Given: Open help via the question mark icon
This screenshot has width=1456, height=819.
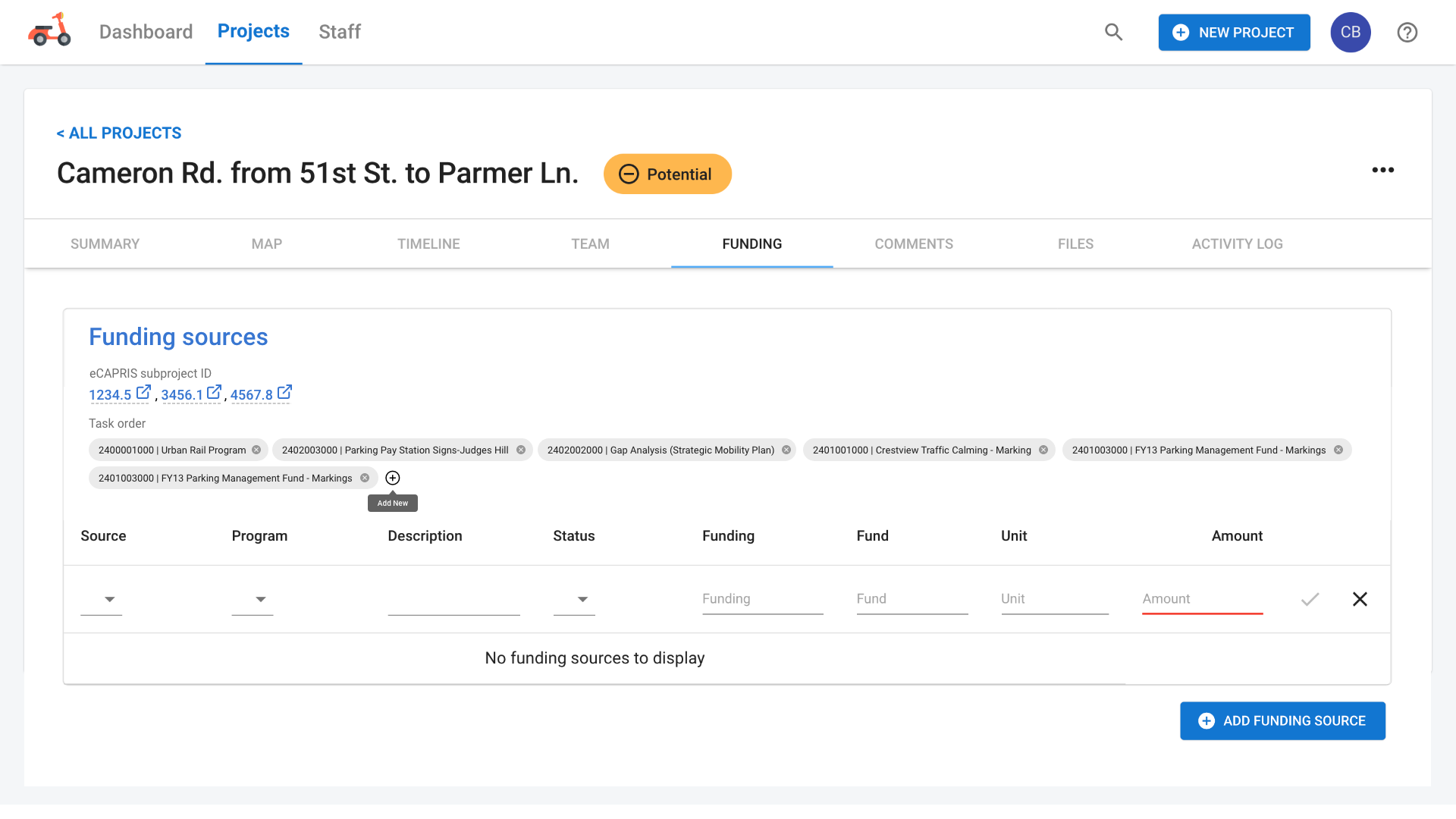Looking at the screenshot, I should click(1407, 32).
